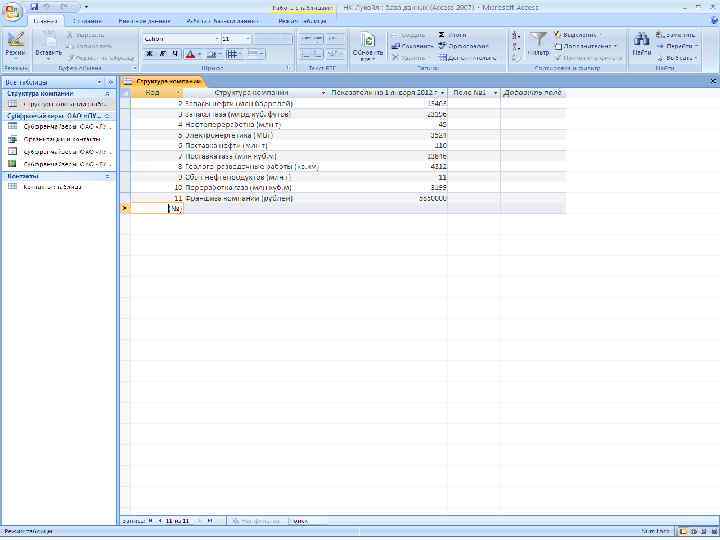Screen dimensions: 720x540
Task: Toggle italic (К) formatting
Action: click(x=162, y=54)
